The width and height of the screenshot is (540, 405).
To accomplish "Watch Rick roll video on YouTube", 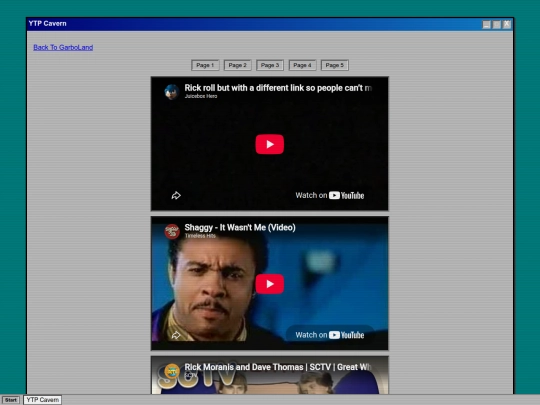I will click(330, 195).
